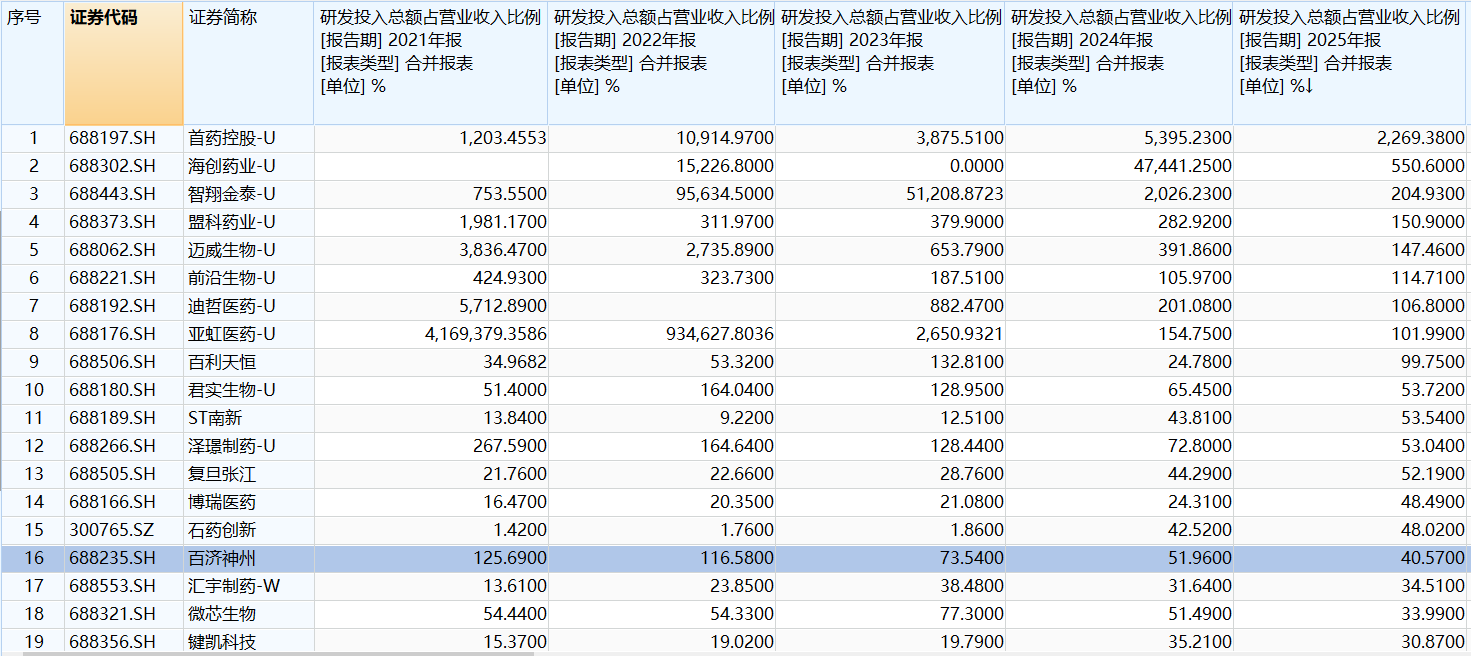The image size is (1471, 656).
Task: Click the 石药创新 name cell
Action: pyautogui.click(x=248, y=530)
